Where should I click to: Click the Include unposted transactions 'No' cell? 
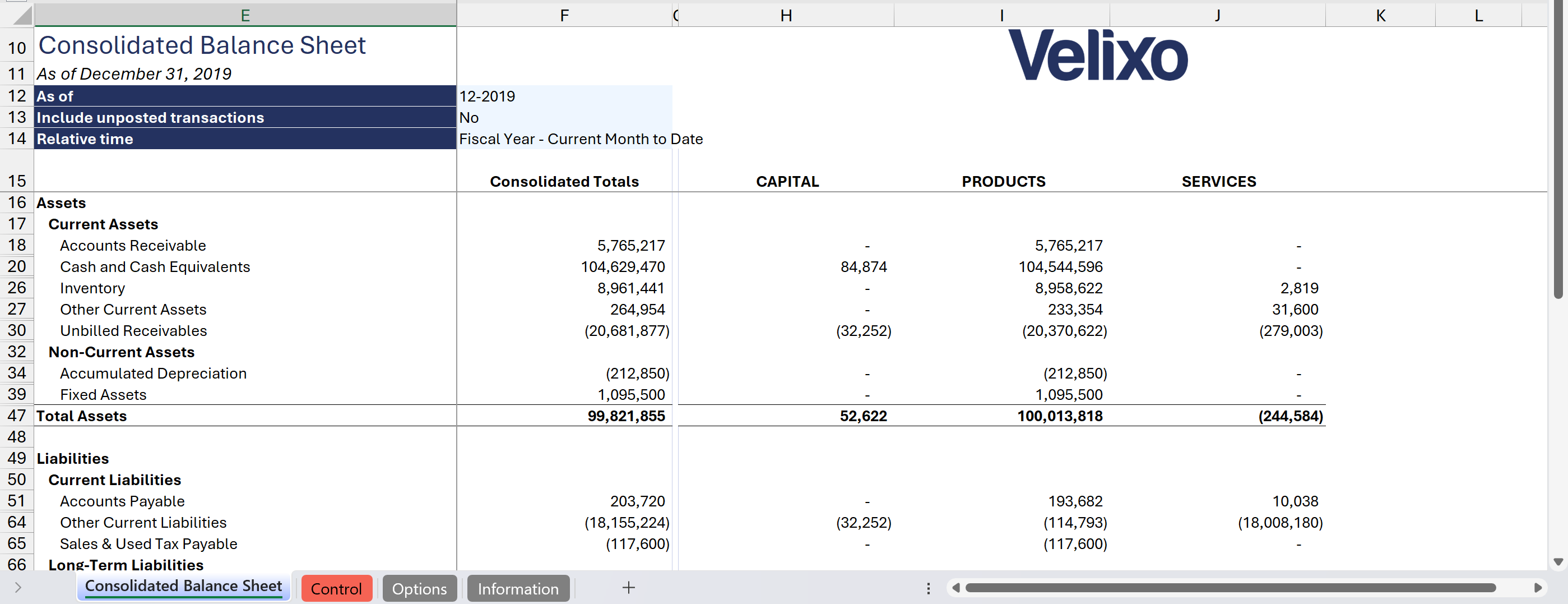564,118
